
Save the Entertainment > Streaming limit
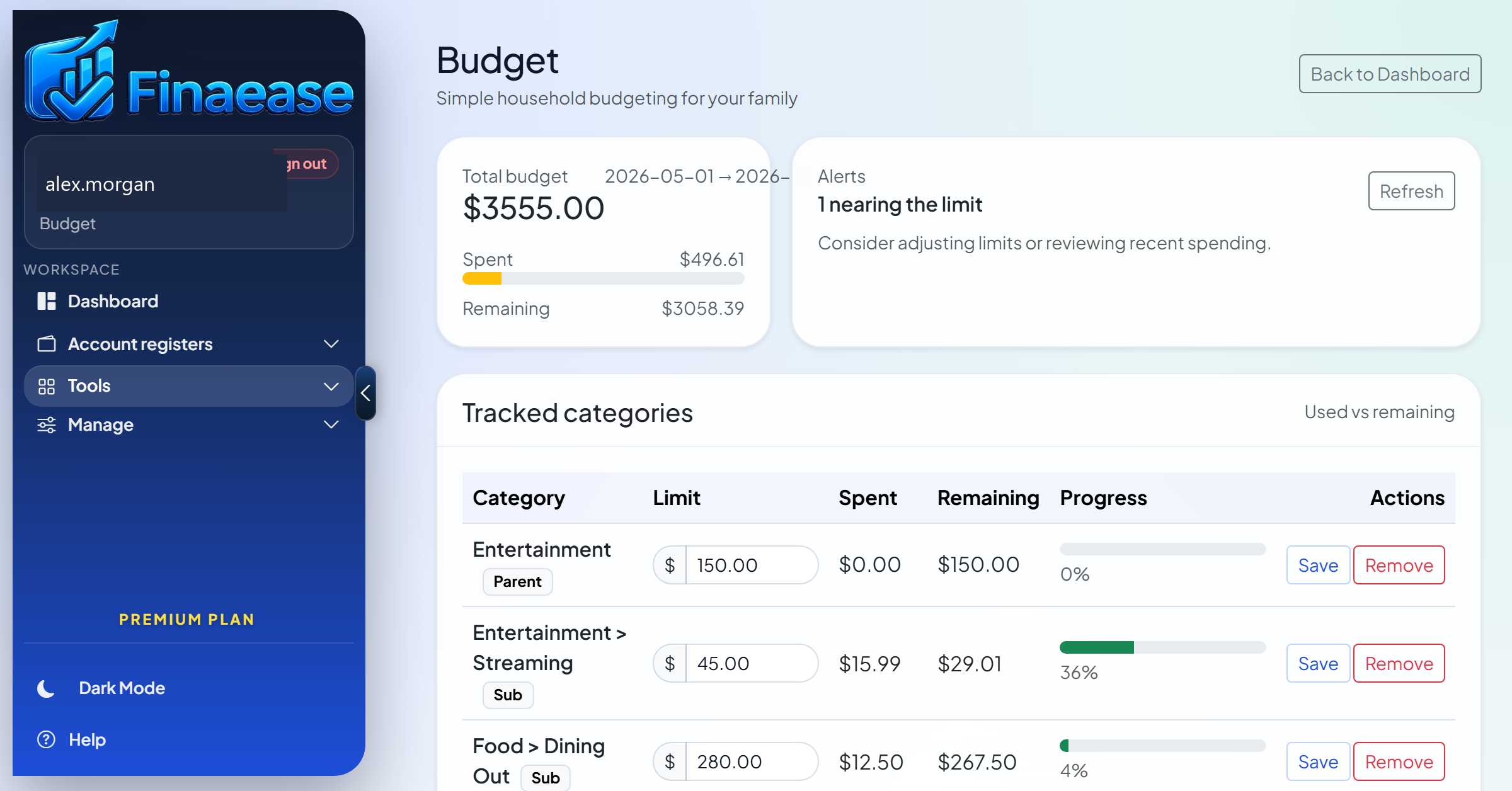coord(1318,663)
